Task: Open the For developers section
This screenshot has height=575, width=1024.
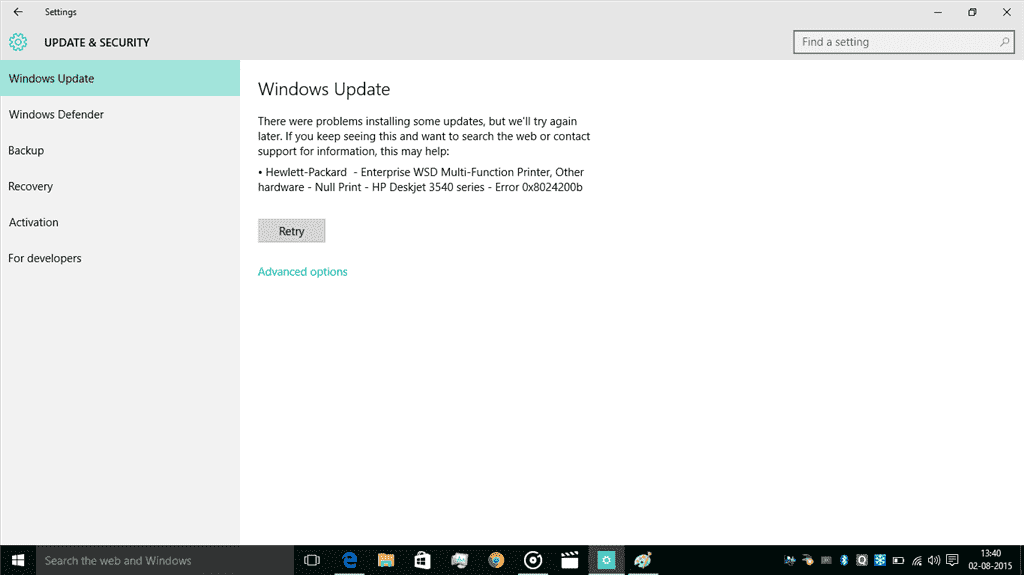Action: [120, 258]
